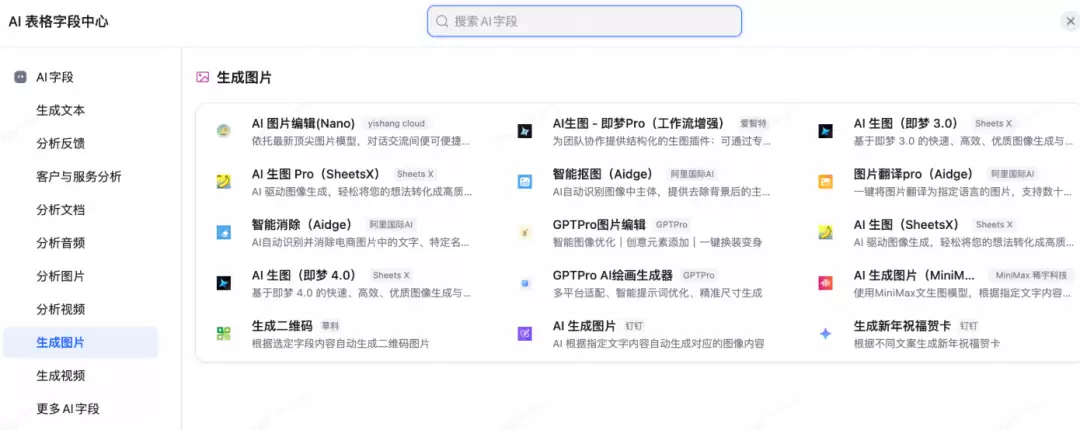Click the 智能抠图（Aidge）icon

tap(524, 181)
